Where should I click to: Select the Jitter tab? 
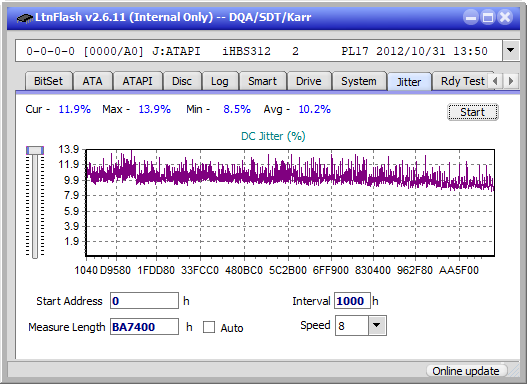click(x=409, y=82)
